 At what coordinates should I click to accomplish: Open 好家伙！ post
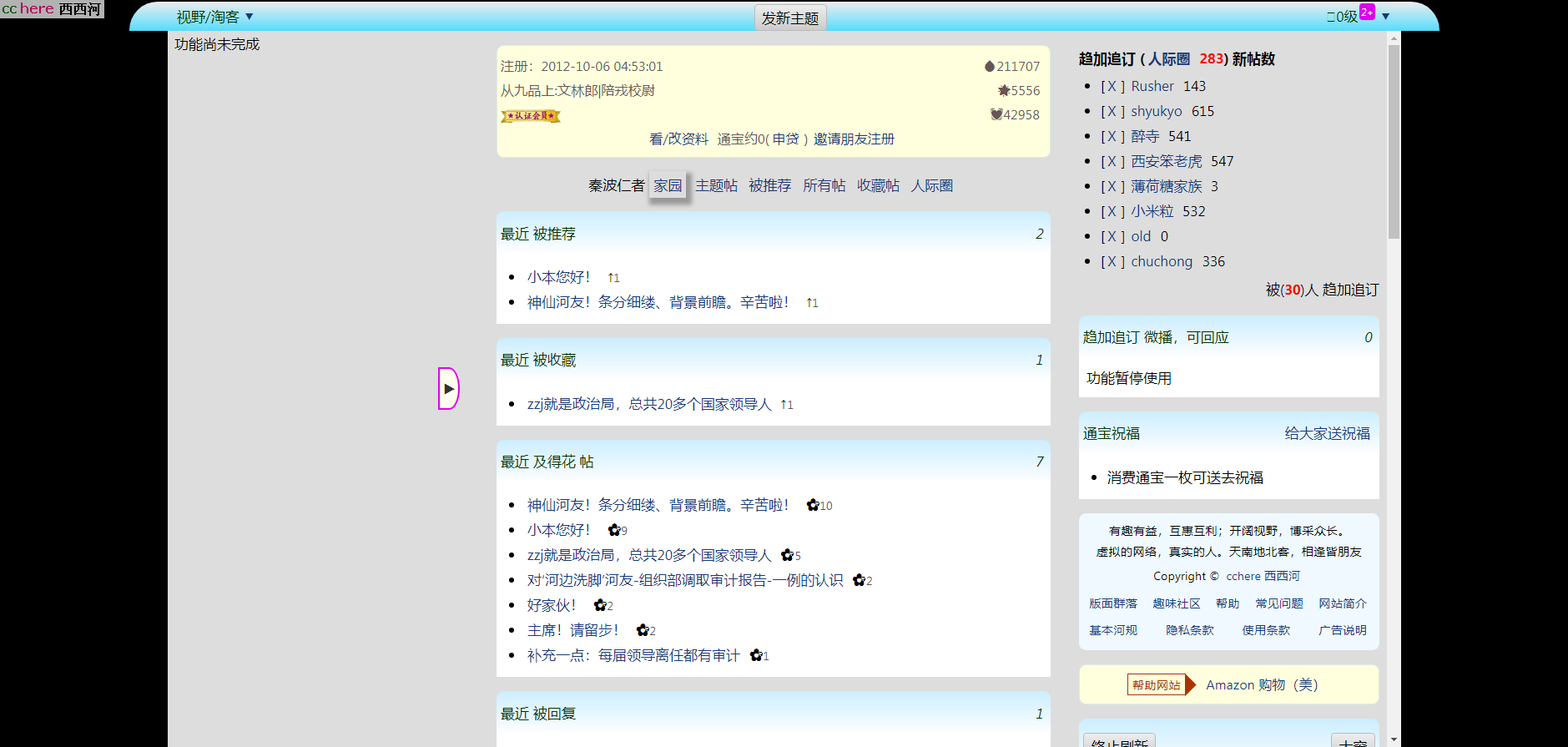pyautogui.click(x=552, y=605)
